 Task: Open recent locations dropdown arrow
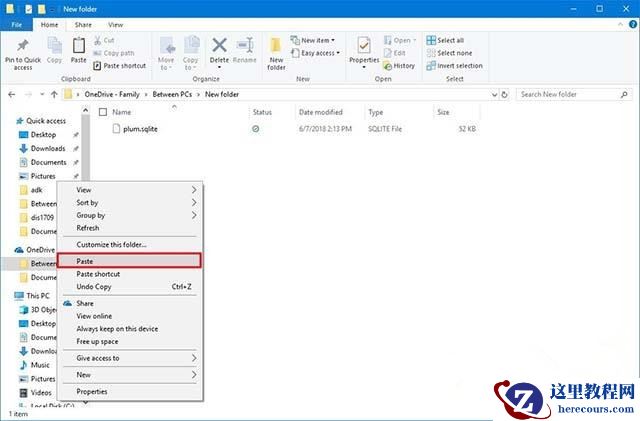[x=42, y=94]
